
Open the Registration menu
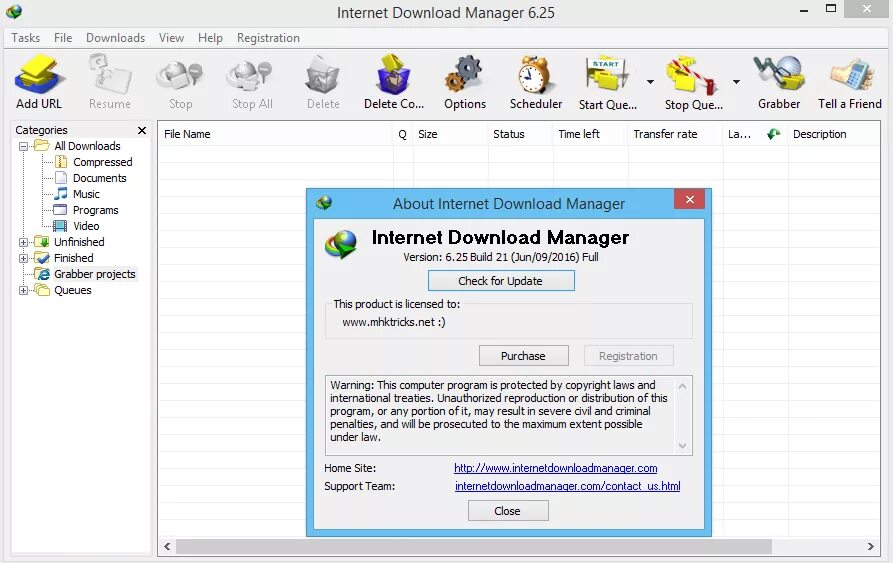(268, 38)
